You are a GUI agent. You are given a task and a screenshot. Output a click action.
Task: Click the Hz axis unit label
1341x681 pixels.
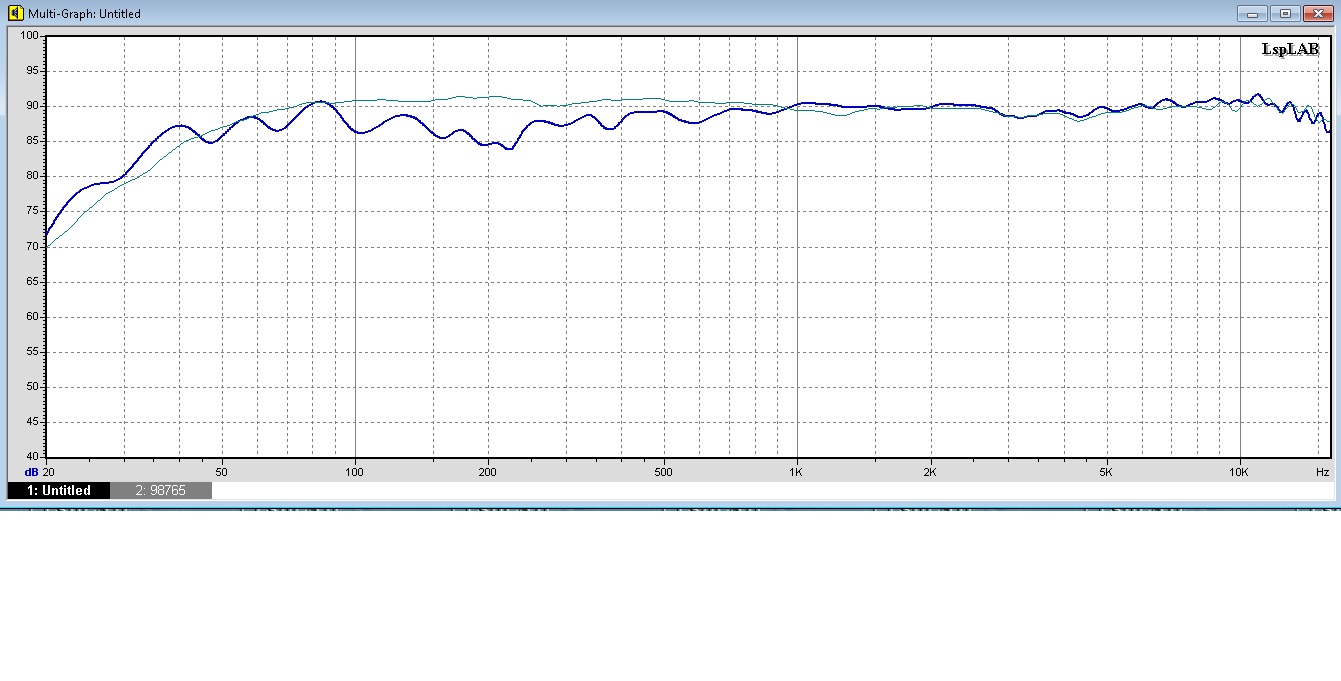pyautogui.click(x=1322, y=471)
